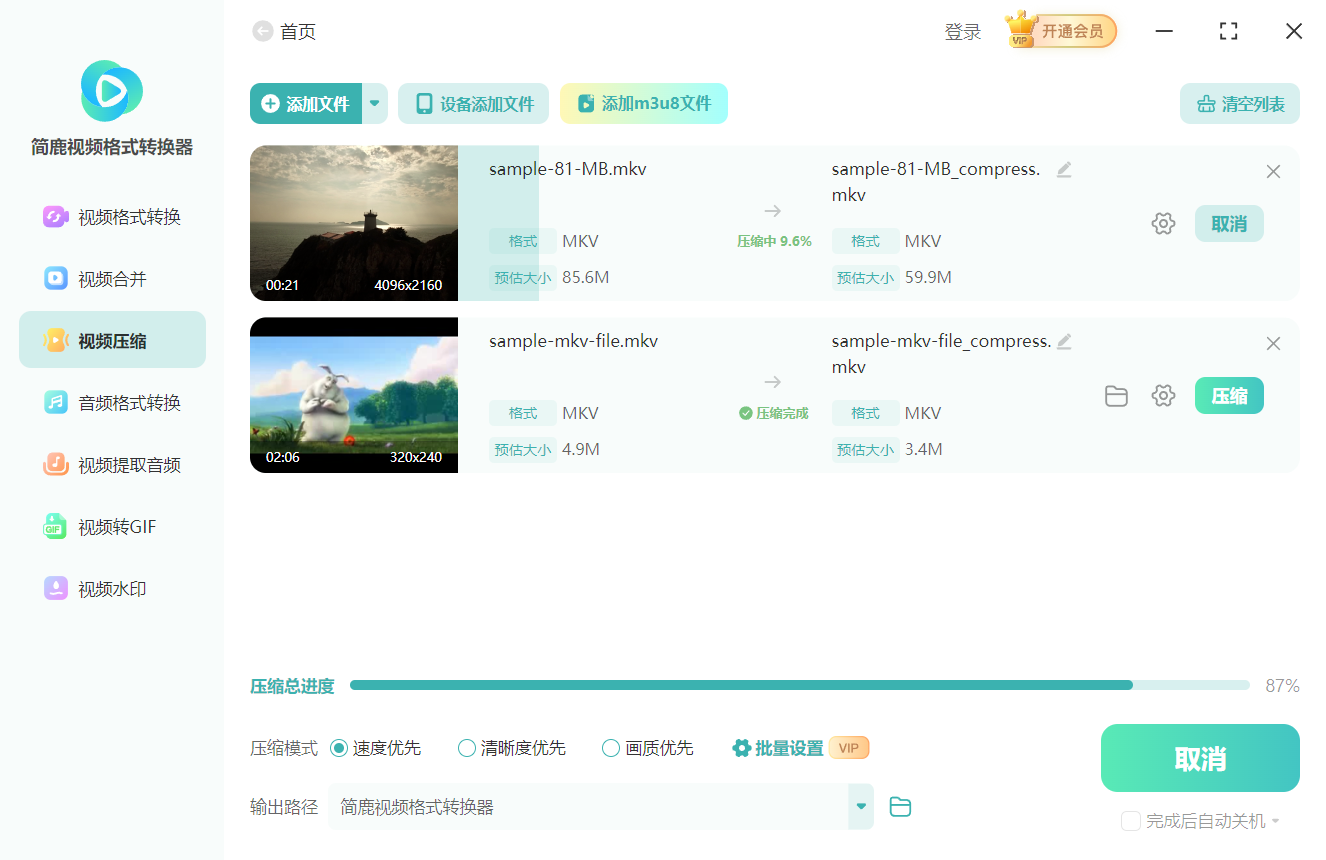This screenshot has width=1326, height=860.
Task: Edit the output name sample-mkv-file_compress.mkv with its pencil icon
Action: coord(1064,342)
